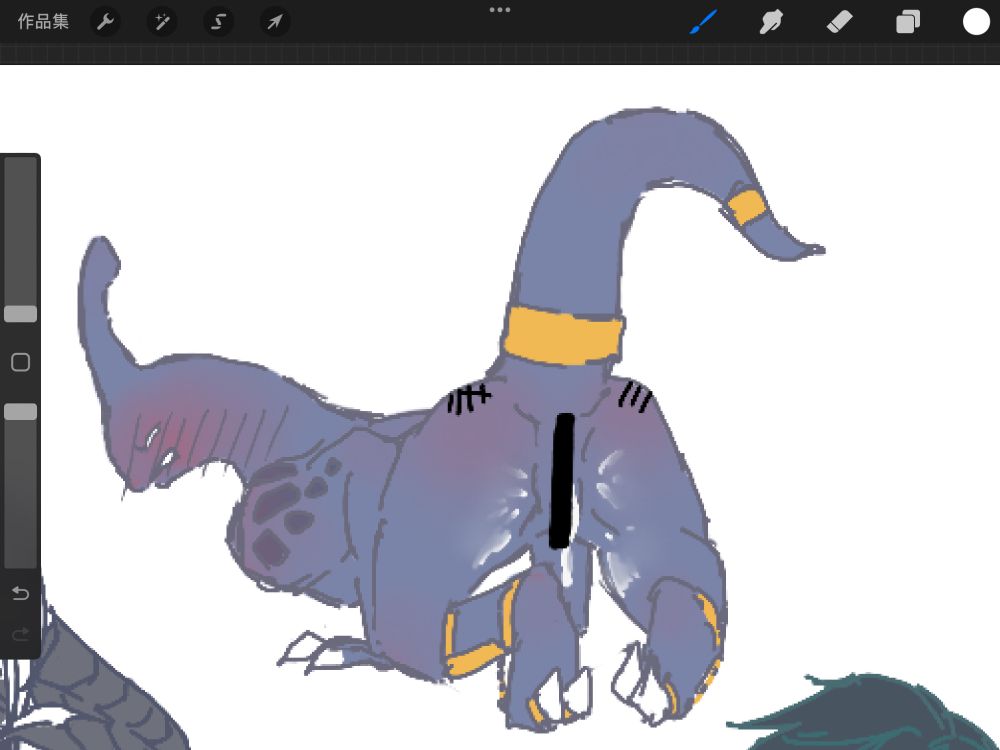The height and width of the screenshot is (750, 1000).
Task: Redo the last undone stroke
Action: click(20, 634)
